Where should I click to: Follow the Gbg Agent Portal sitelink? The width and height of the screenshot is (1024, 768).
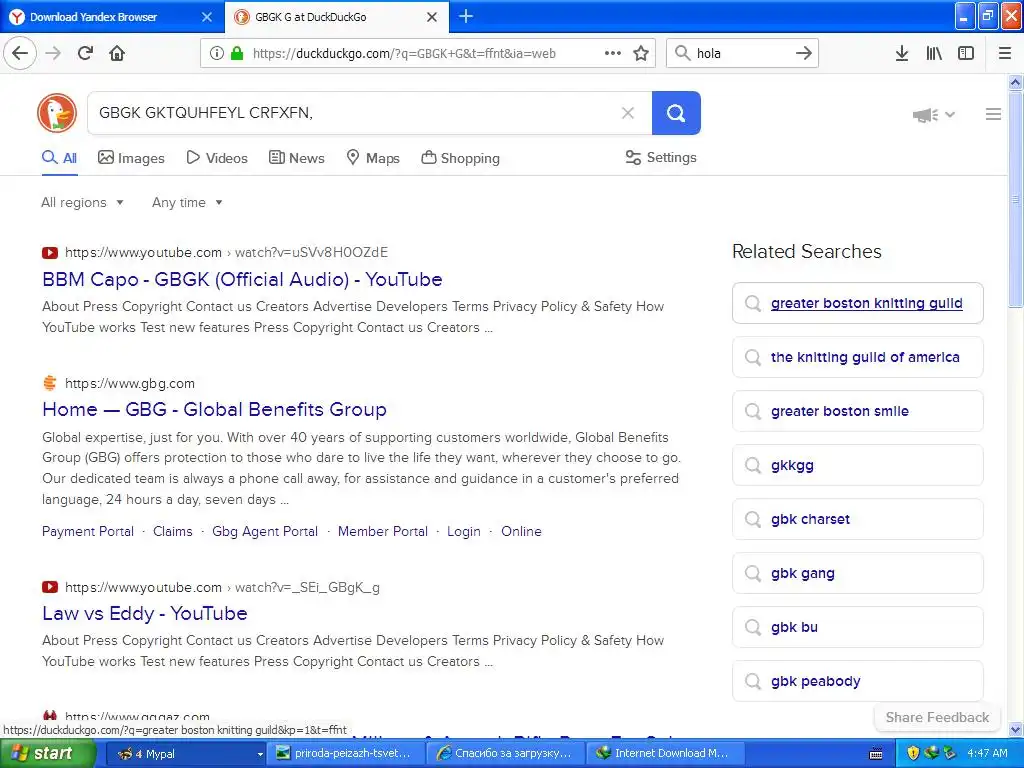(x=265, y=532)
